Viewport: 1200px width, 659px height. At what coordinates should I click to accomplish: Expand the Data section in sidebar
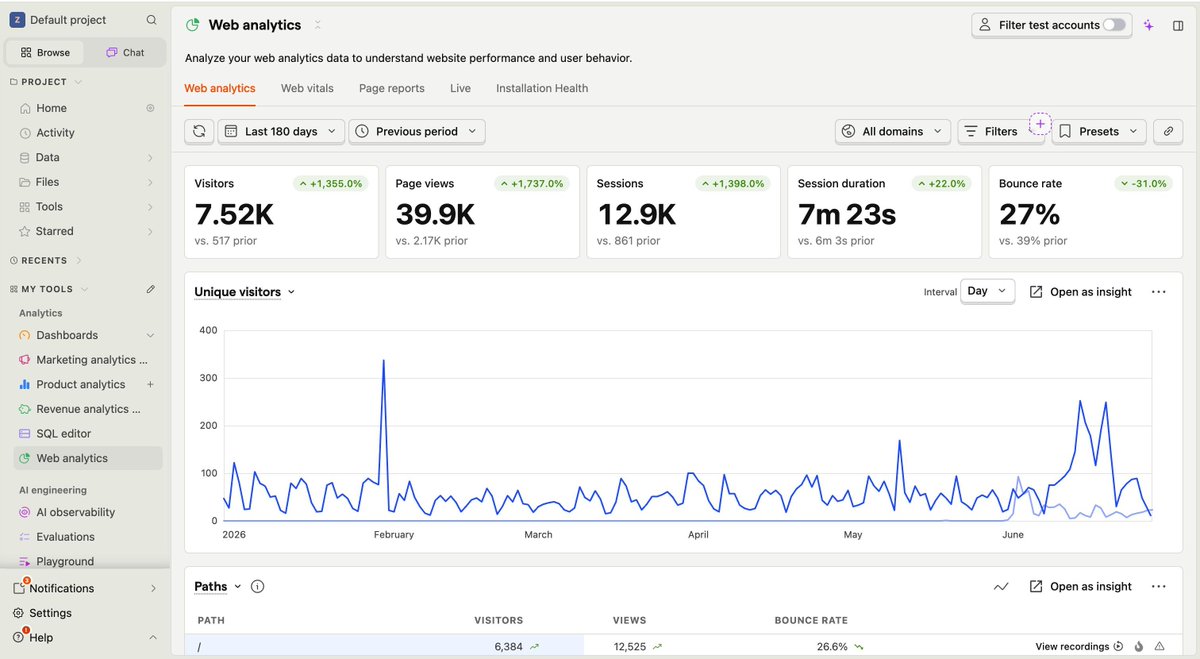tap(87, 157)
